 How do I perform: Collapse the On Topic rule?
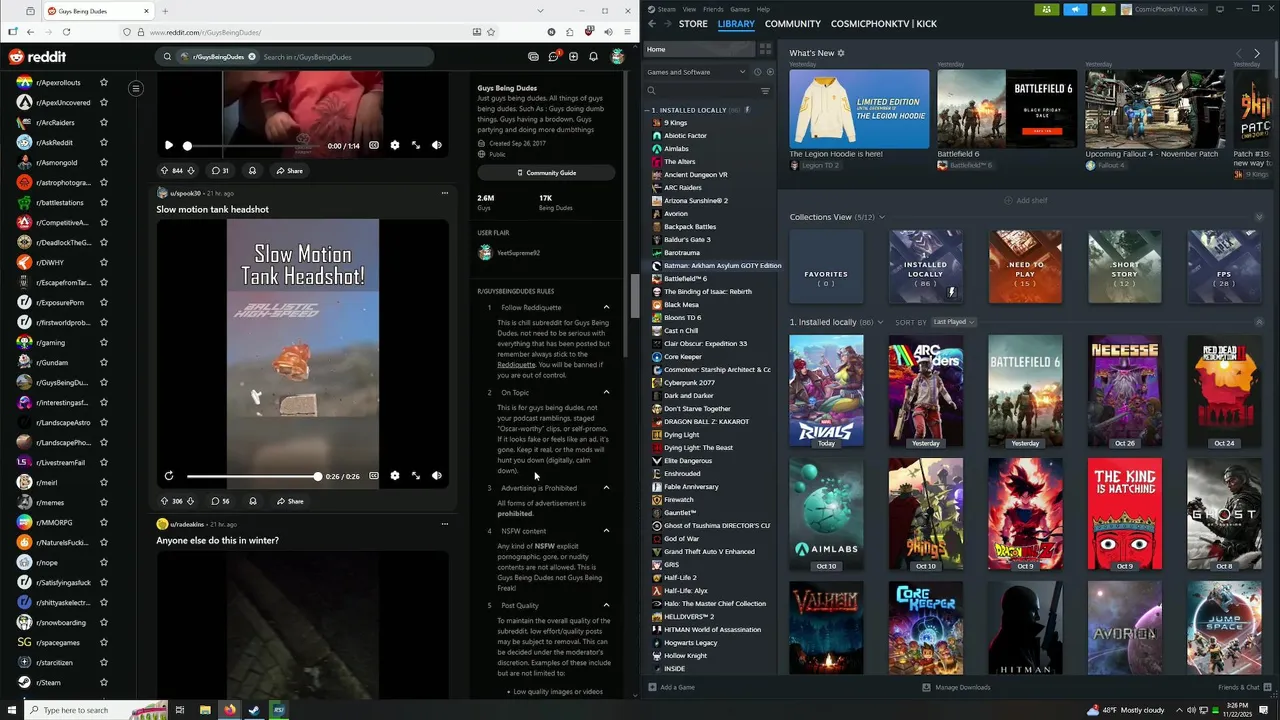coord(606,392)
